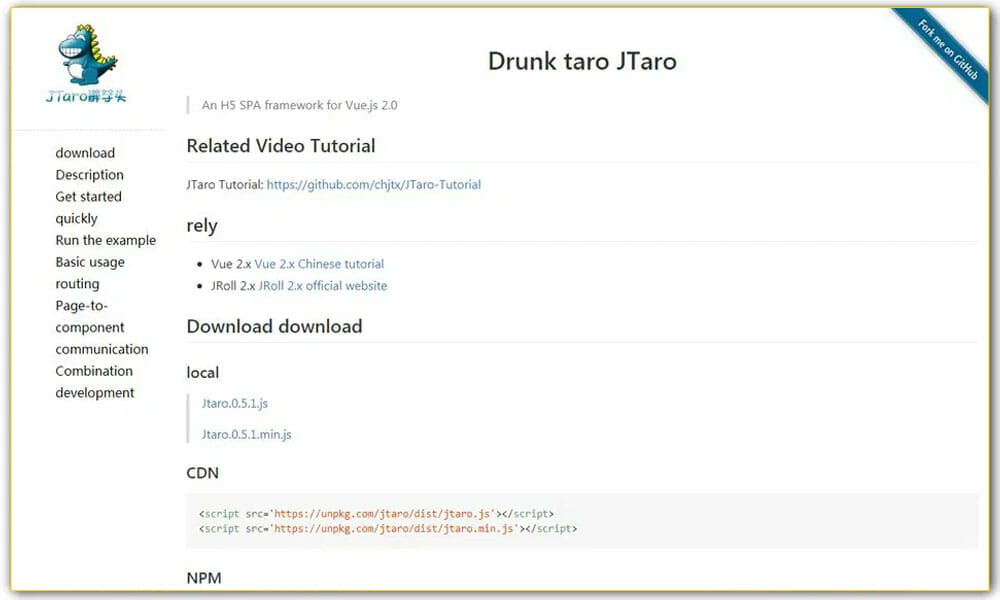Click the Download download heading
1000x600 pixels.
tap(274, 327)
